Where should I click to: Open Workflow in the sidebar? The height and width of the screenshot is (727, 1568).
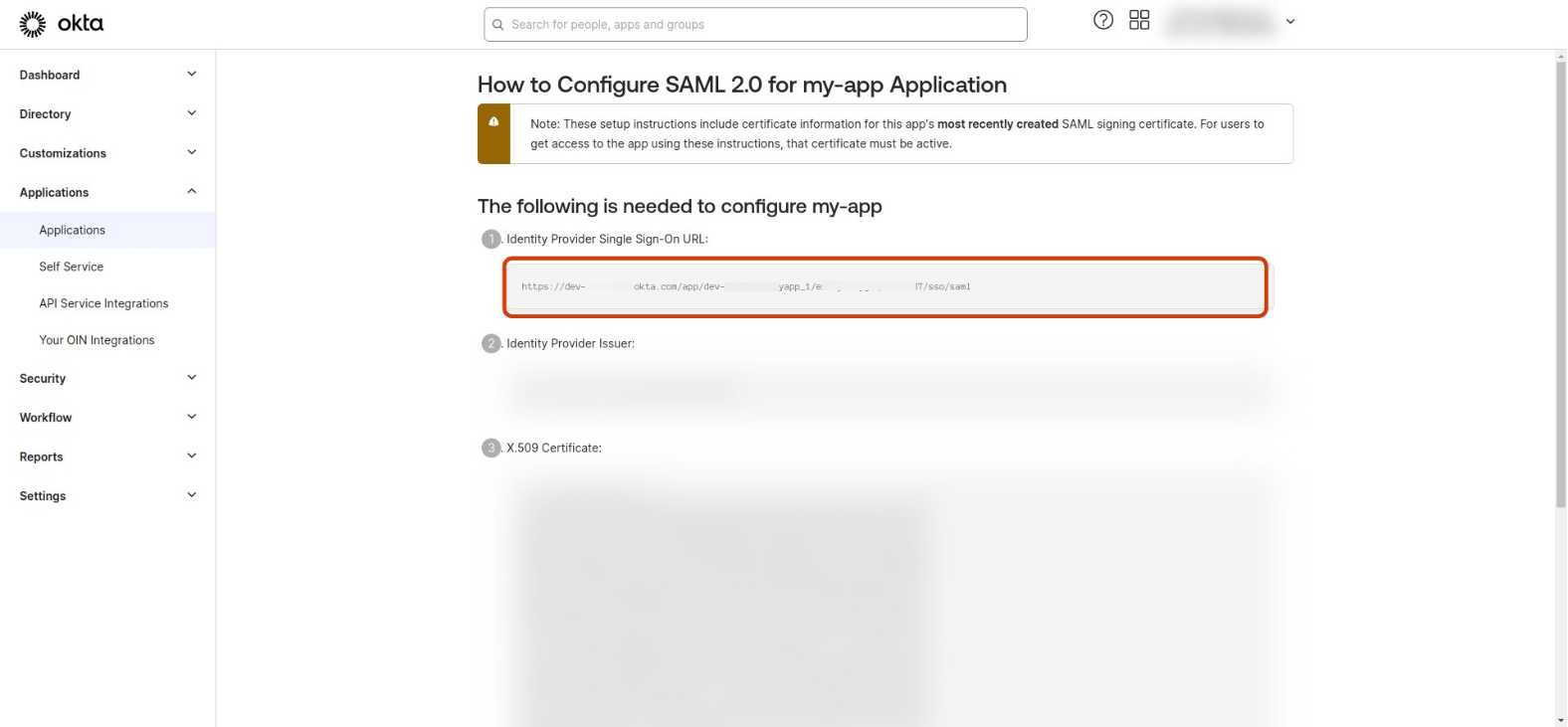click(x=46, y=418)
